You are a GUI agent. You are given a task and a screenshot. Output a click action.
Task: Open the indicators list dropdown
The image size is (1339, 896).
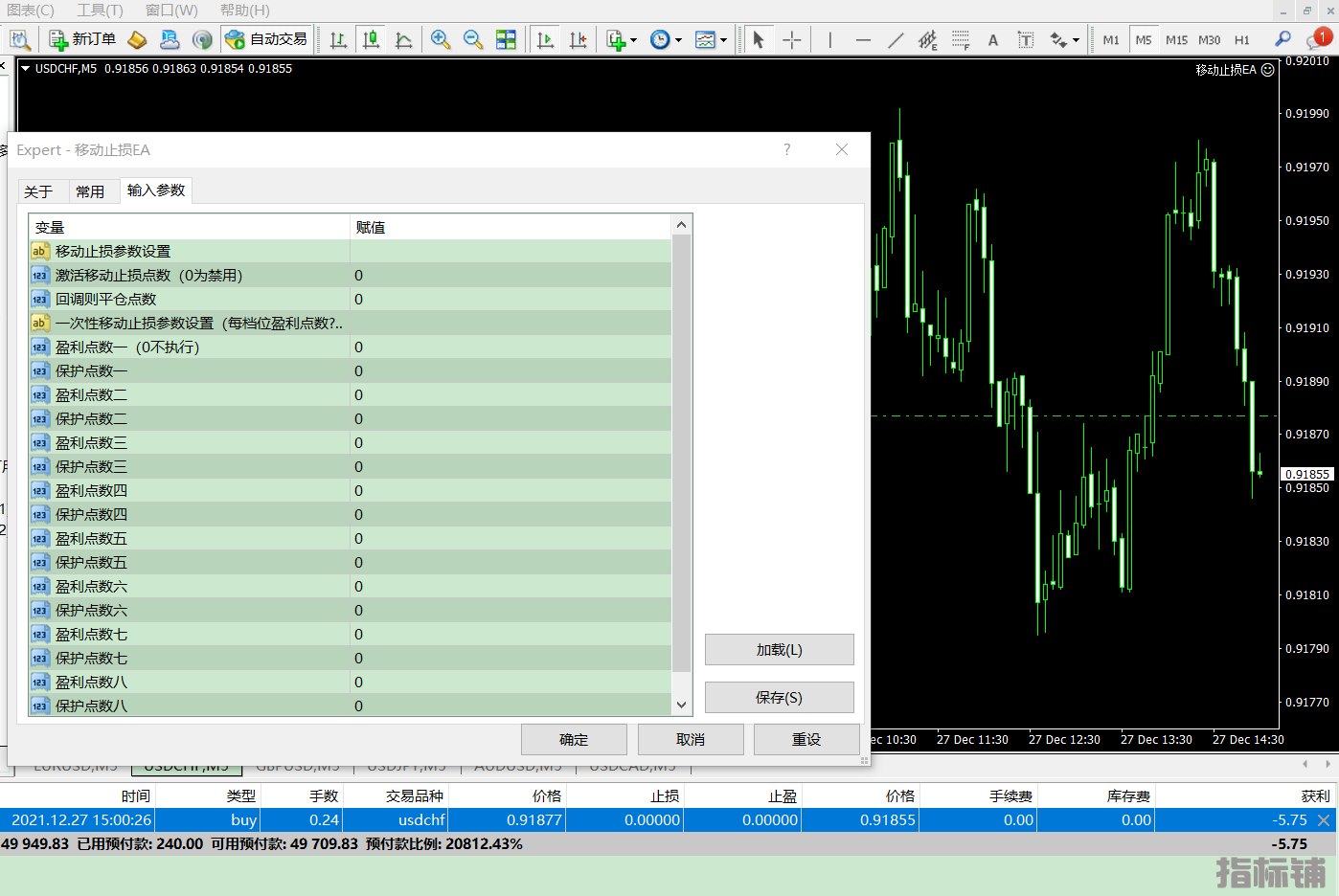pos(621,39)
